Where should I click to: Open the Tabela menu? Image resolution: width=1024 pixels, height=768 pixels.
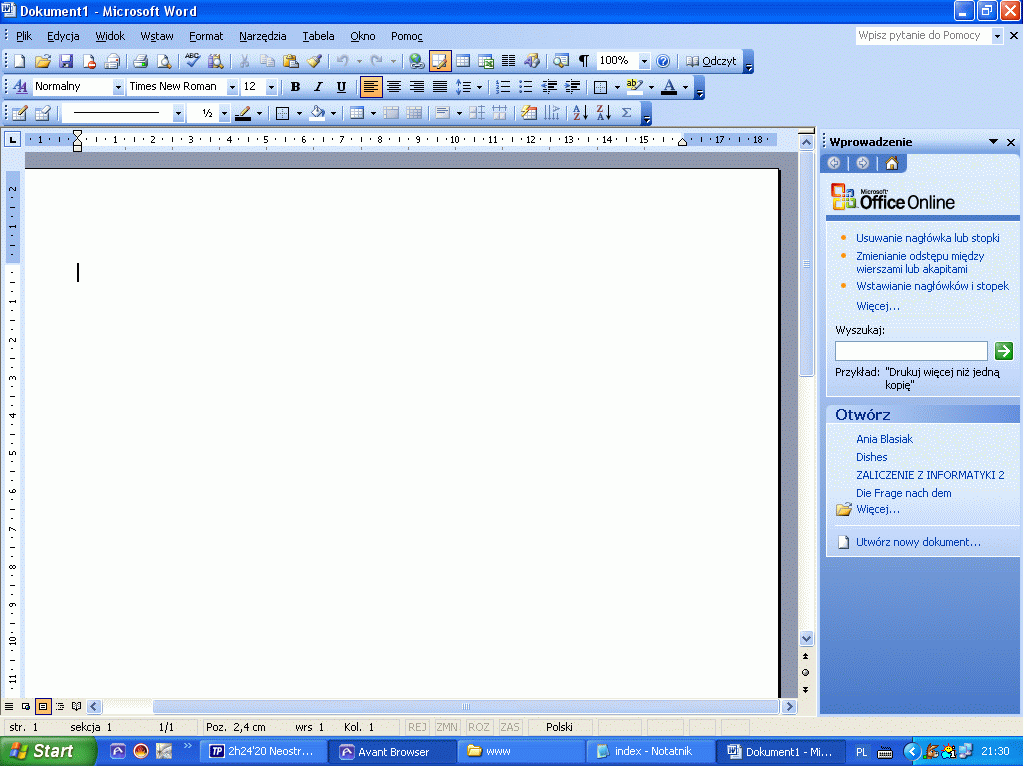[x=318, y=37]
